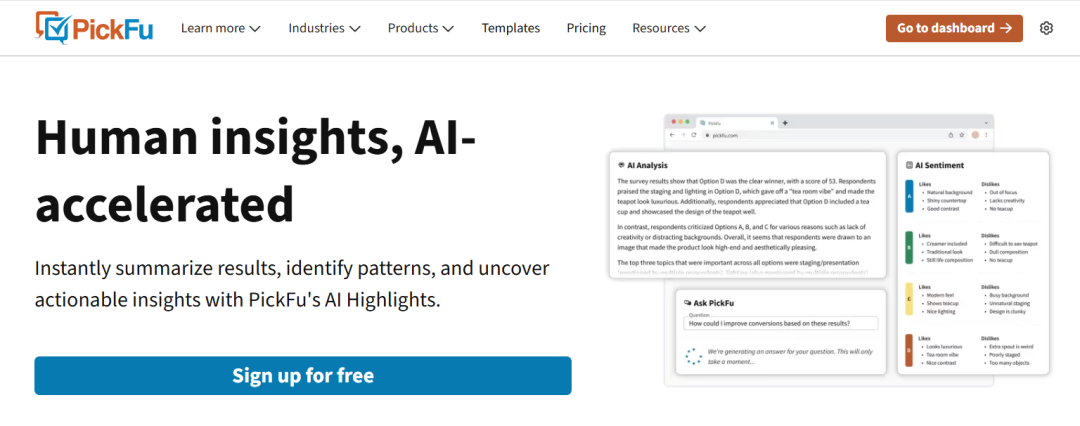Click the new tab plus icon
This screenshot has width=1080, height=426.
tap(785, 122)
